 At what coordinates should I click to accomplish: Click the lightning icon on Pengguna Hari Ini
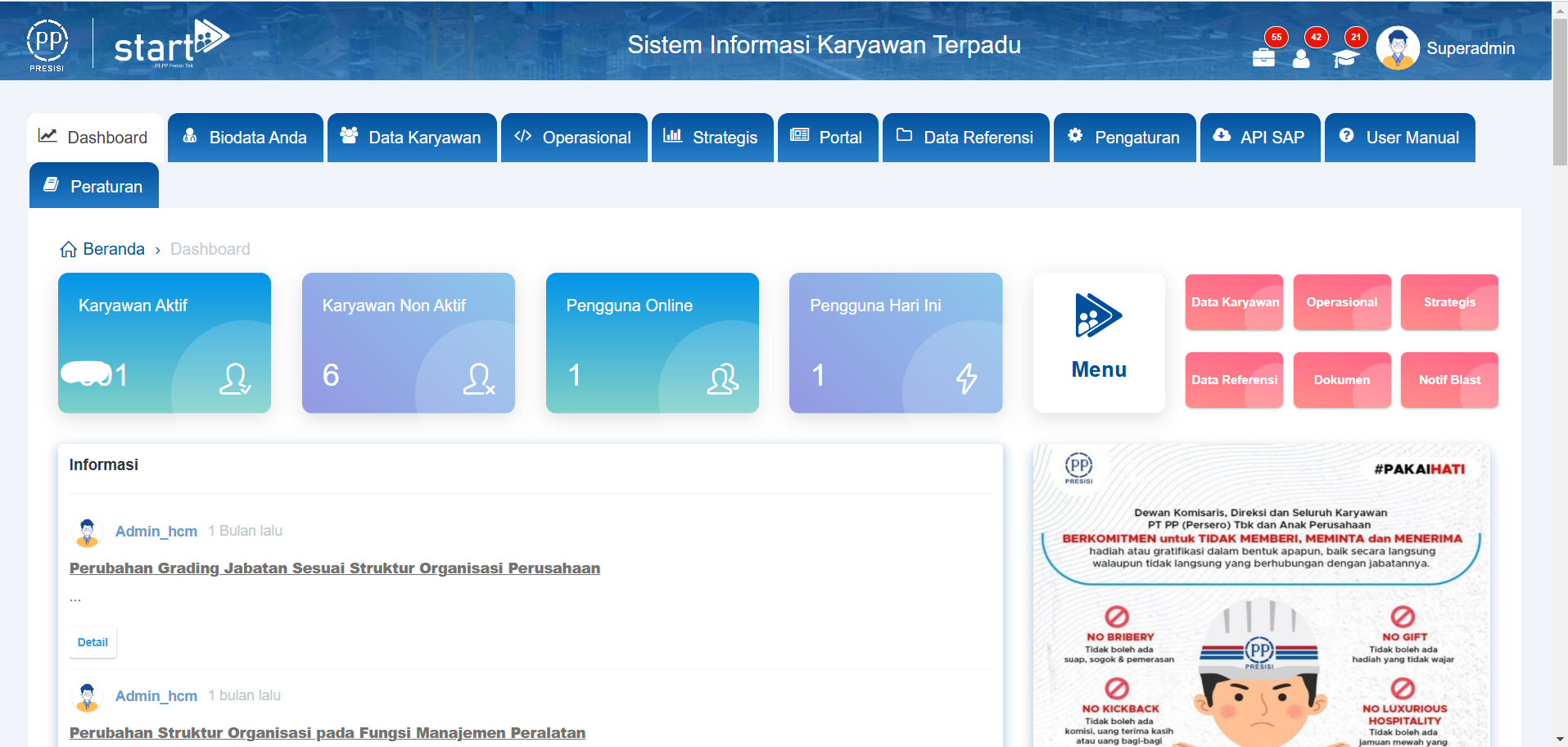coord(966,378)
